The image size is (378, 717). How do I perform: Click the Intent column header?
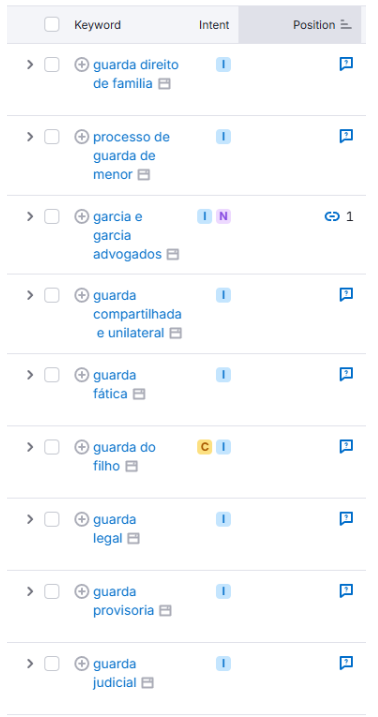coord(214,25)
